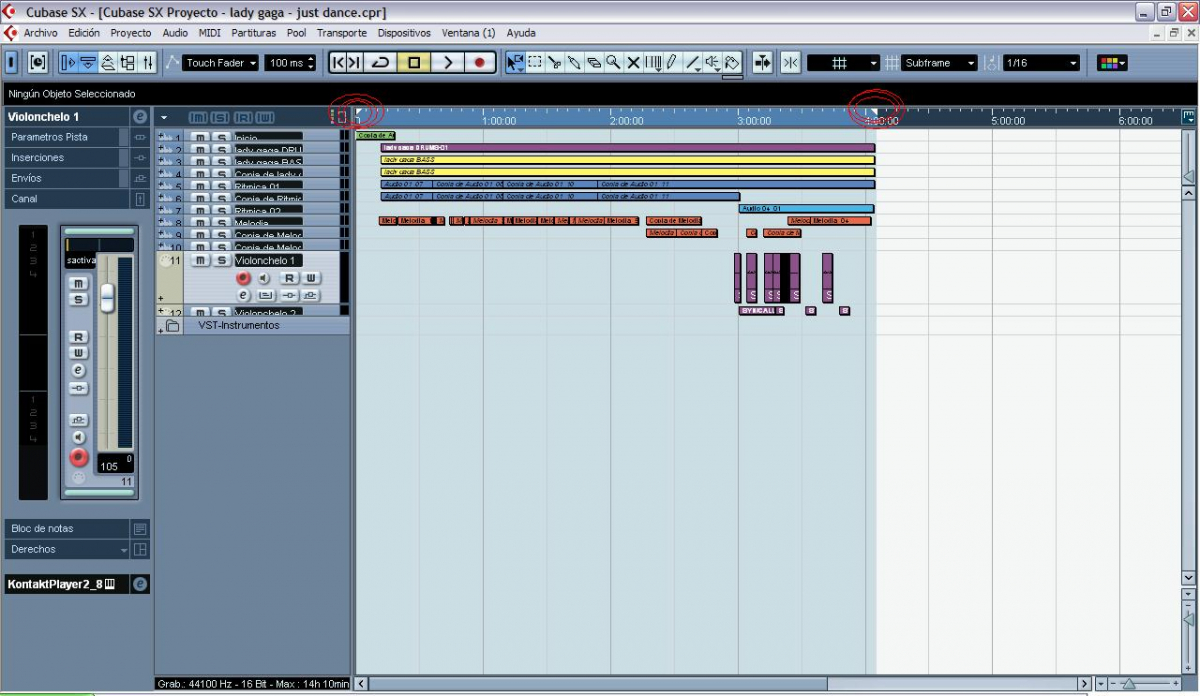
Task: Select the Range Selection tool
Action: pyautogui.click(x=535, y=62)
